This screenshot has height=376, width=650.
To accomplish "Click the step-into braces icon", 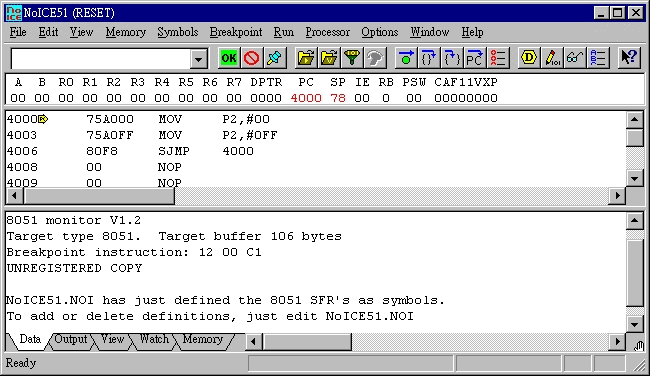I will [x=429, y=58].
